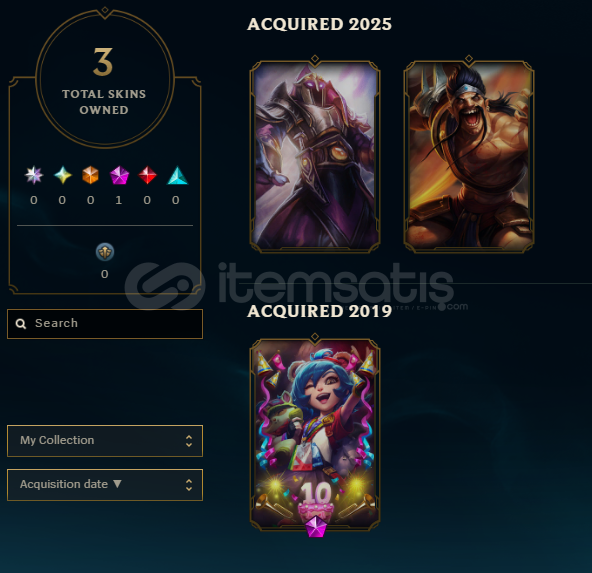Click the magenta gem on the Annie skin card
Screen dimensions: 592x573
pyautogui.click(x=315, y=527)
